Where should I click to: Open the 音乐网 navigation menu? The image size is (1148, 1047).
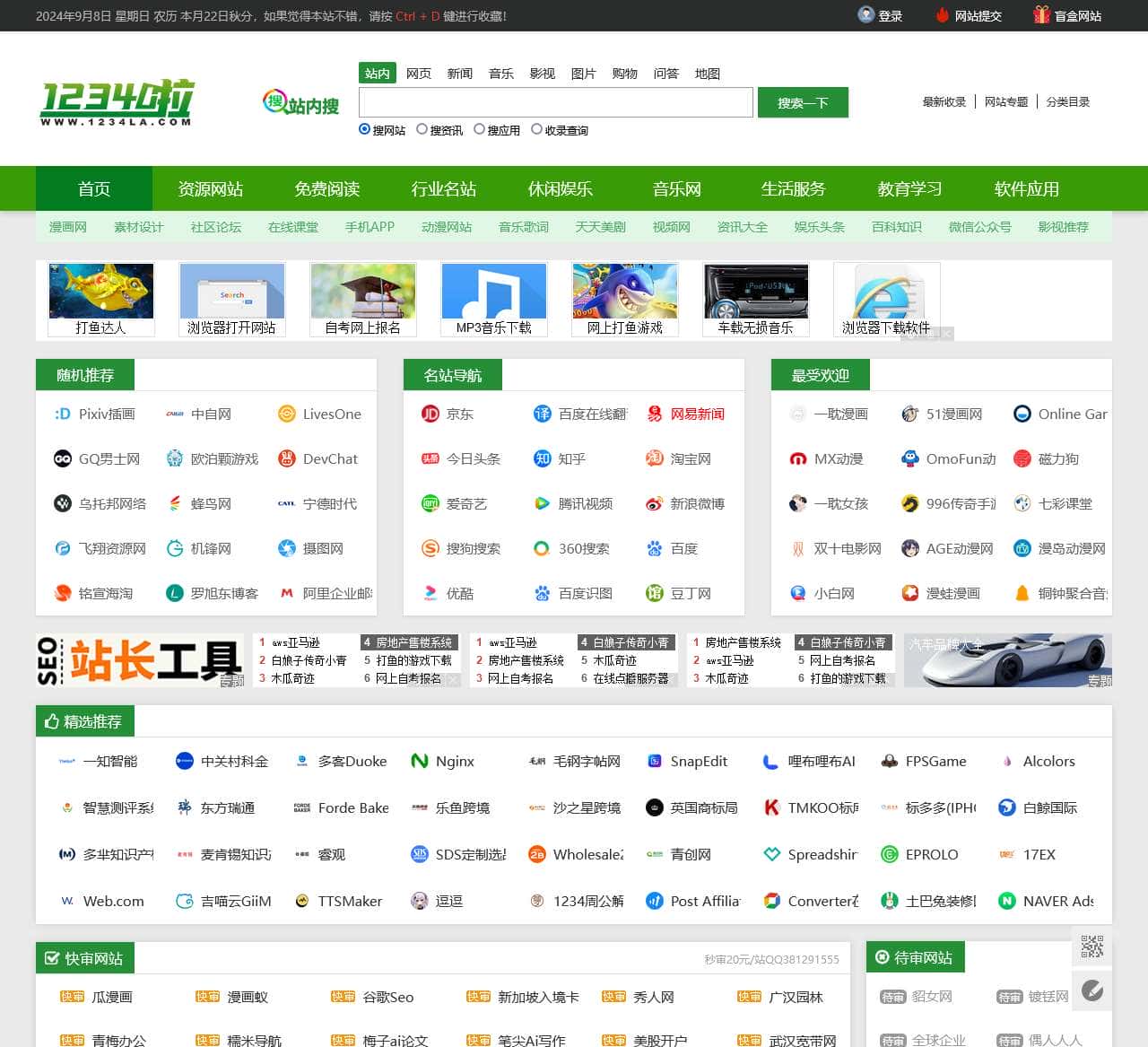tap(677, 188)
